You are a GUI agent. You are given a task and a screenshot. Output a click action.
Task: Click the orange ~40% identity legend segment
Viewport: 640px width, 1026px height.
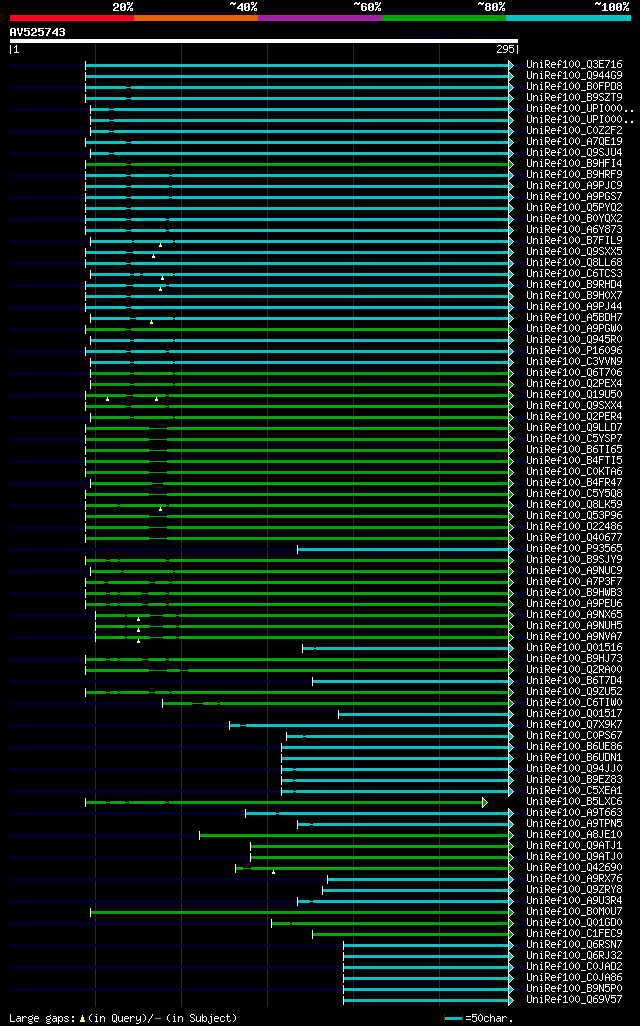196,18
